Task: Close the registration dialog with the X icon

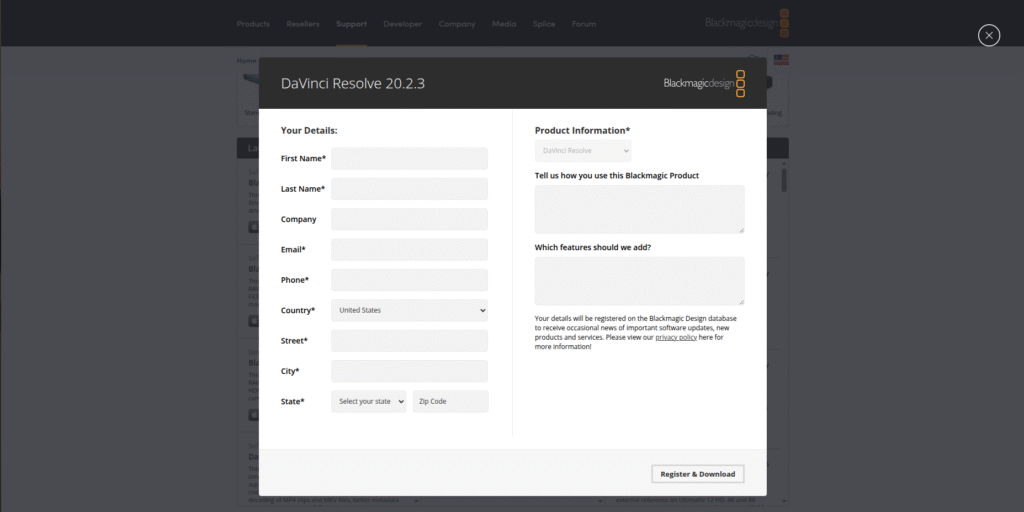Action: 988,36
